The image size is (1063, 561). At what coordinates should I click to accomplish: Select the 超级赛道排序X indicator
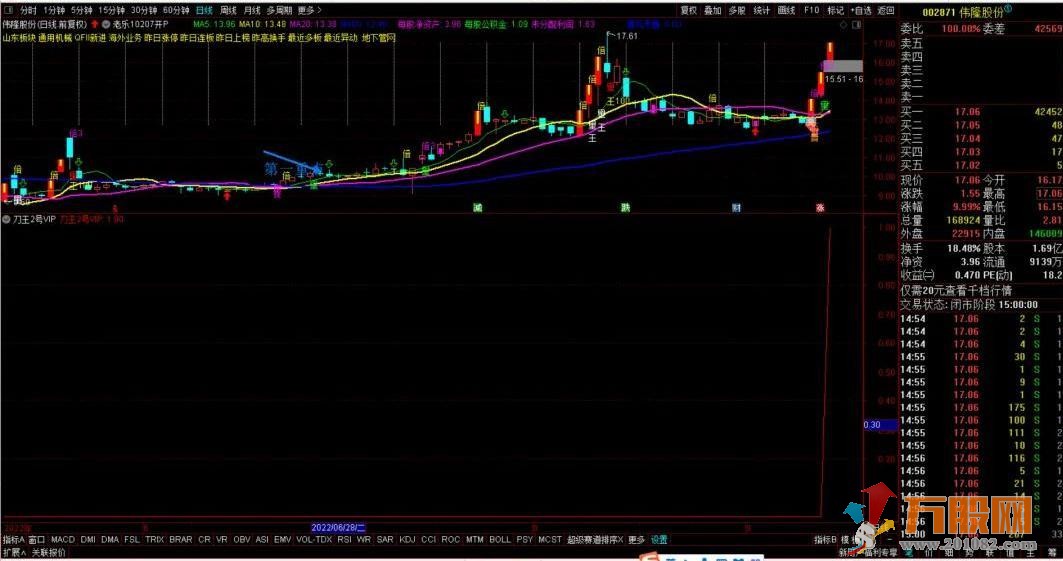595,540
